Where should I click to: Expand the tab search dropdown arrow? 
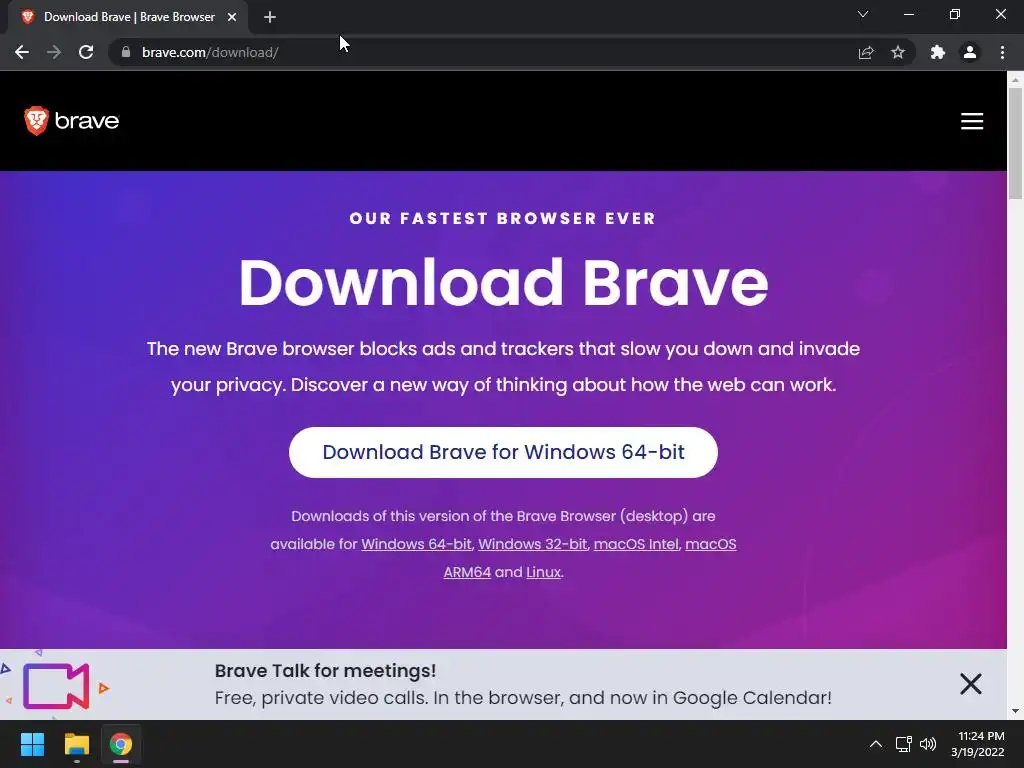(x=863, y=14)
